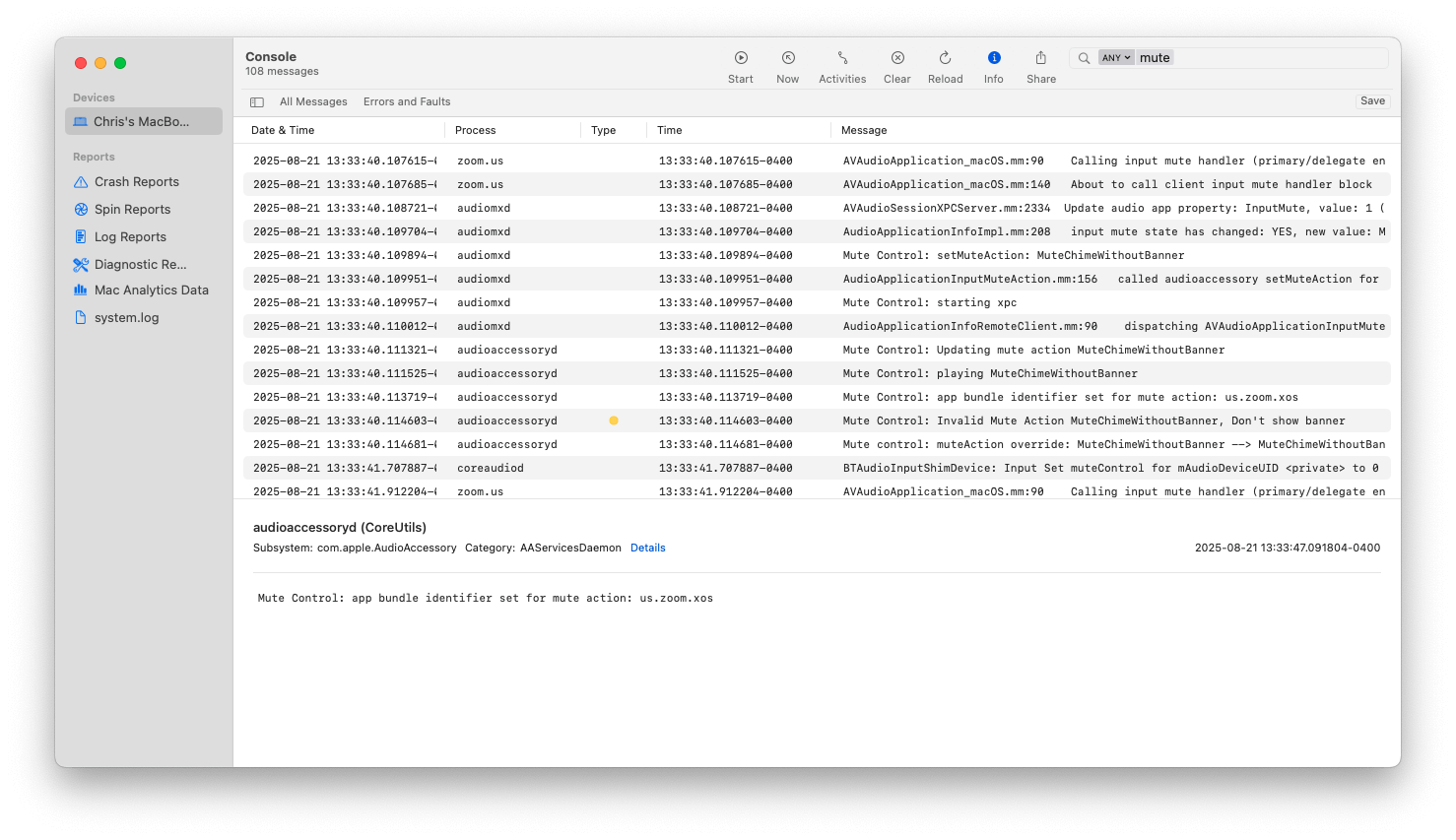Toggle the Info pane
The height and width of the screenshot is (840, 1456).
pyautogui.click(x=994, y=67)
